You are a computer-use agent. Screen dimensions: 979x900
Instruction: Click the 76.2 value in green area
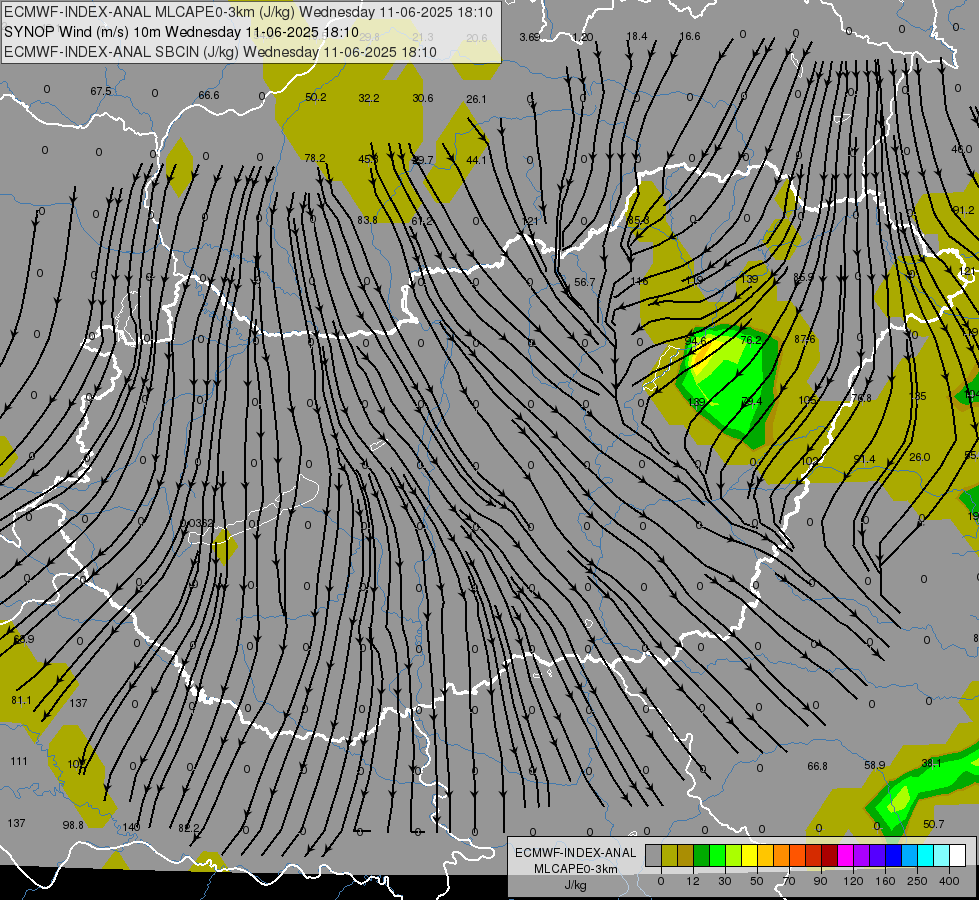(x=750, y=340)
